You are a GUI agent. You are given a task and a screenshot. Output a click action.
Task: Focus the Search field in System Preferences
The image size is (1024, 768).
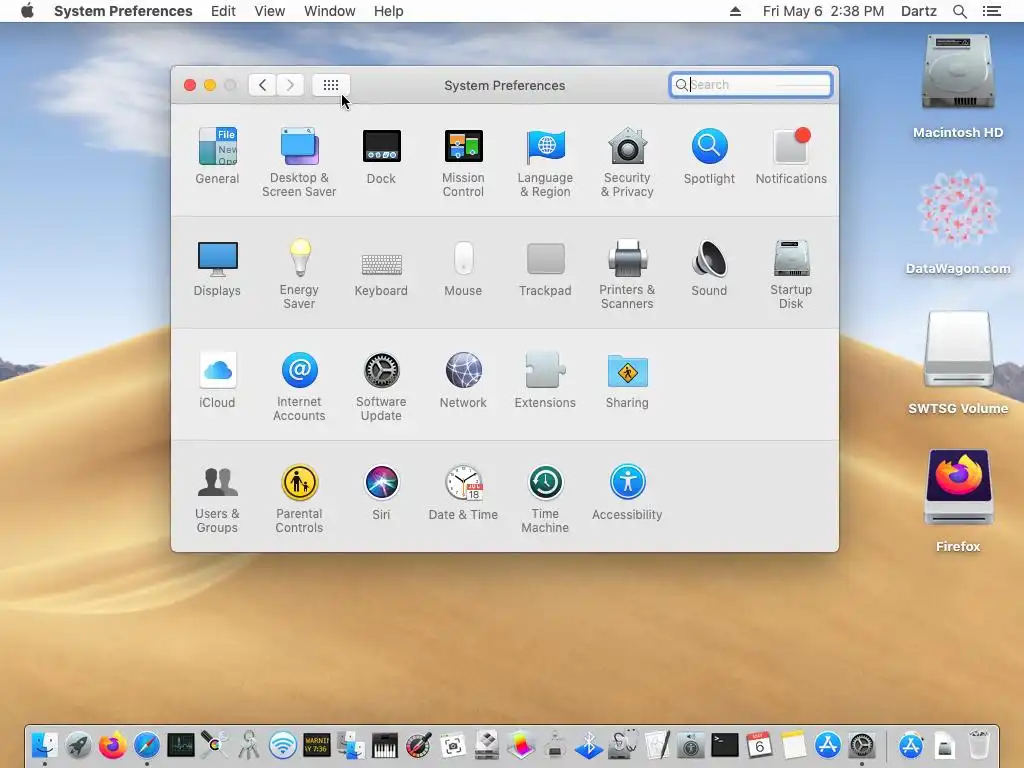click(750, 85)
